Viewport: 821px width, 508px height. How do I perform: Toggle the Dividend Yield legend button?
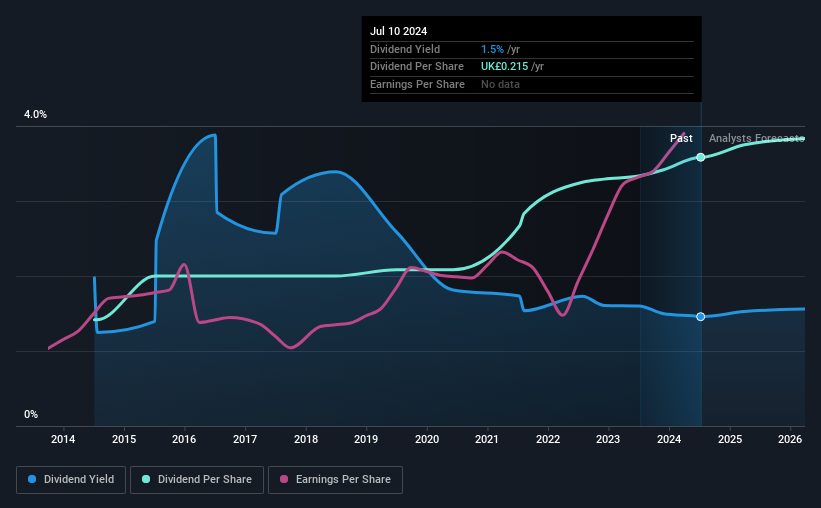(71, 480)
